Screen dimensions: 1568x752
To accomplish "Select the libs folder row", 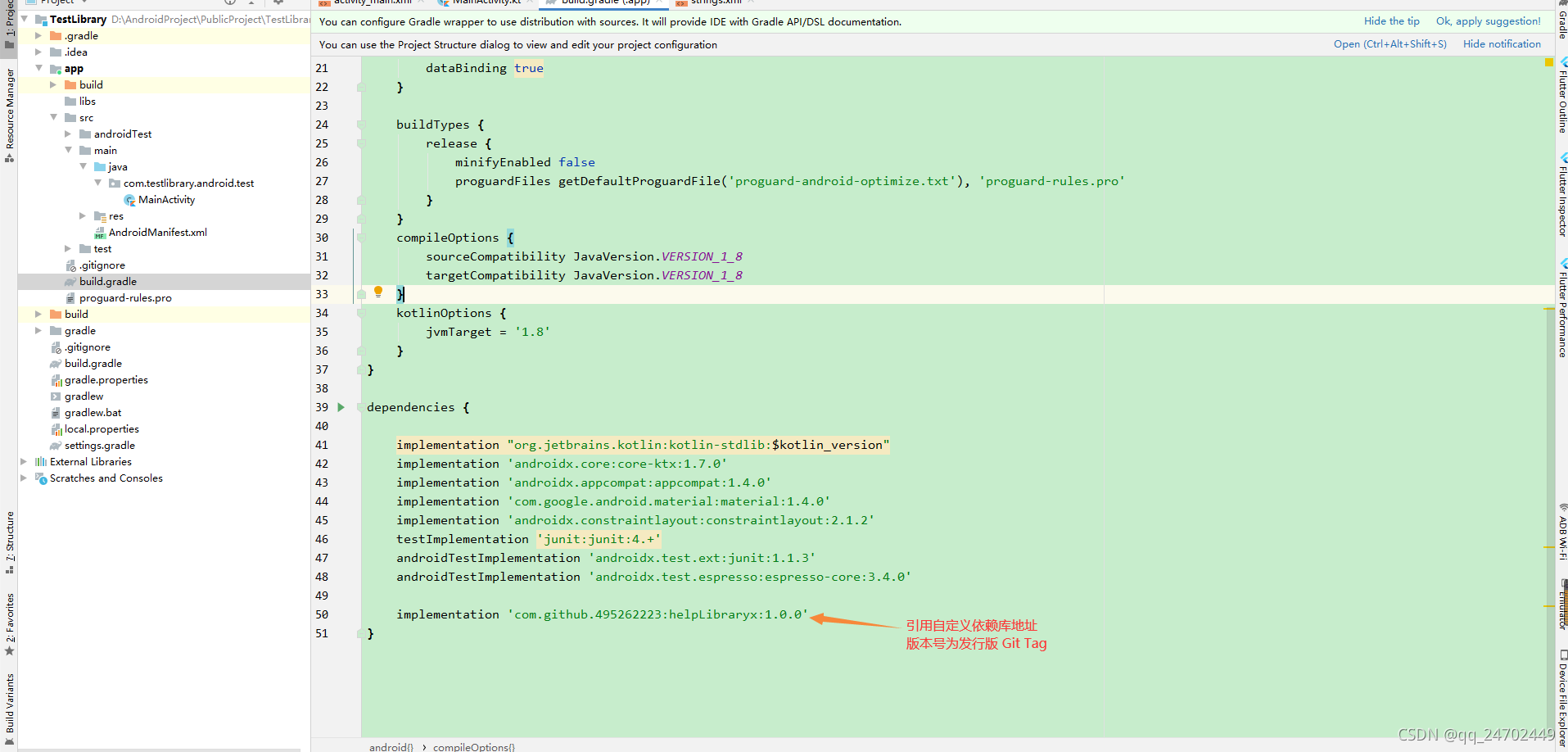I will [164, 102].
